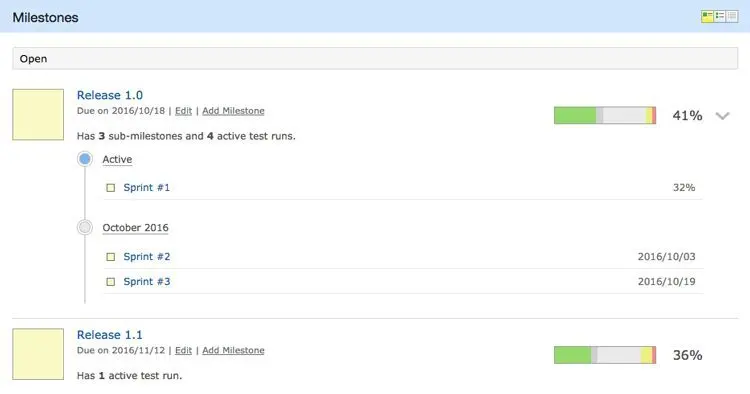750x394 pixels.
Task: Click Add Milestone under Release 1.1
Action: pyautogui.click(x=233, y=350)
